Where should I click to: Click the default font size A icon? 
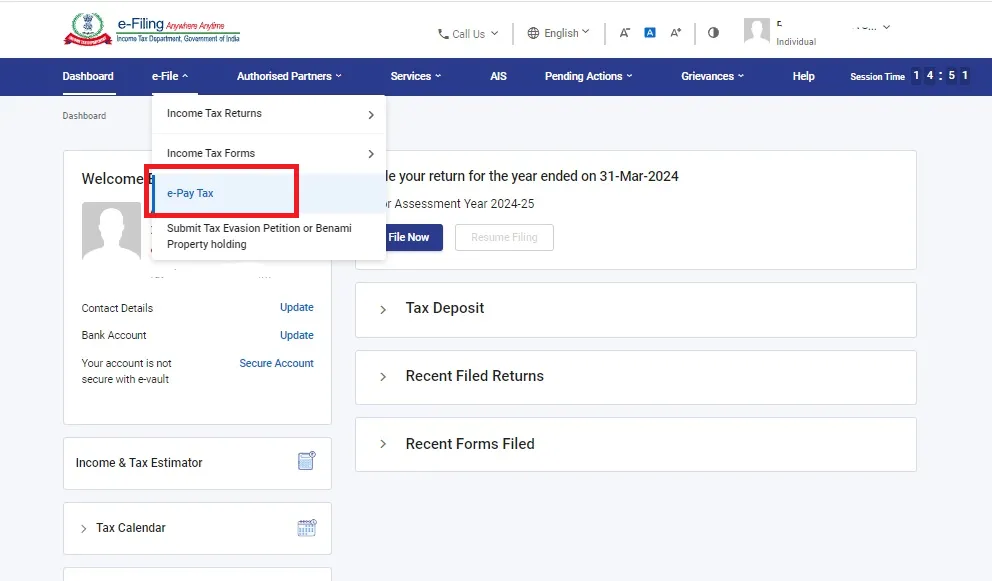(x=649, y=32)
